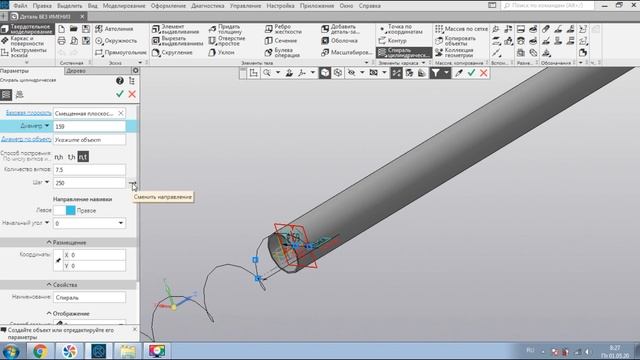Select Спираль цилиндрическая tool

(403, 53)
